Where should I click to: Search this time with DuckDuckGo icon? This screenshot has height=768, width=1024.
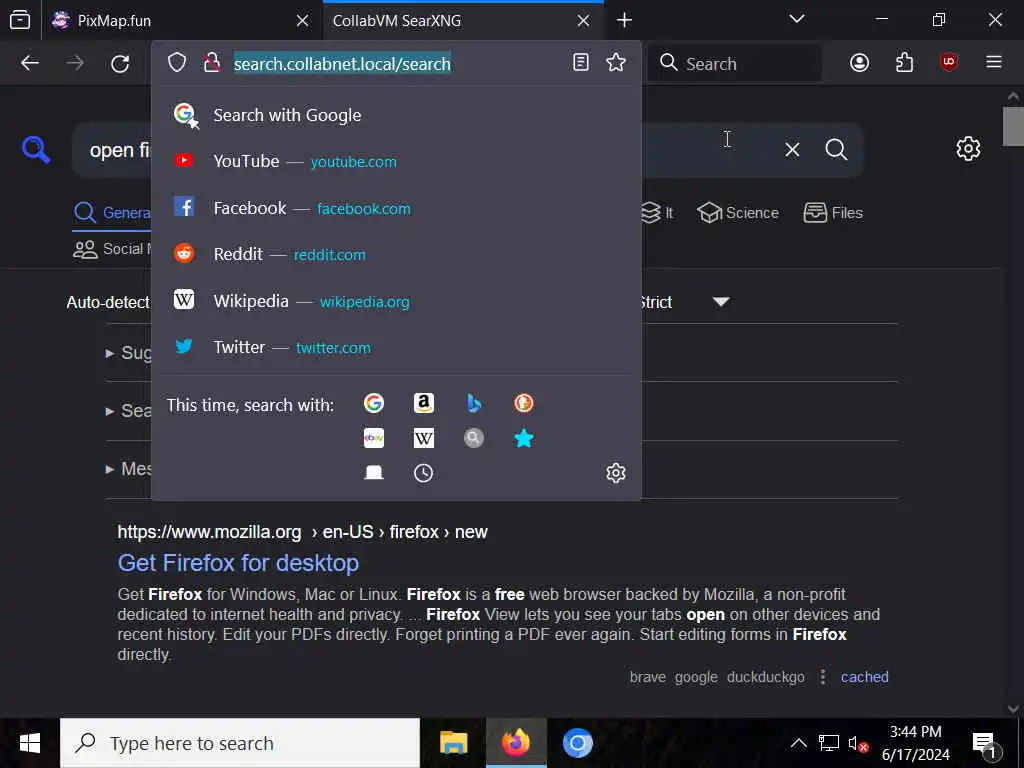click(x=524, y=403)
